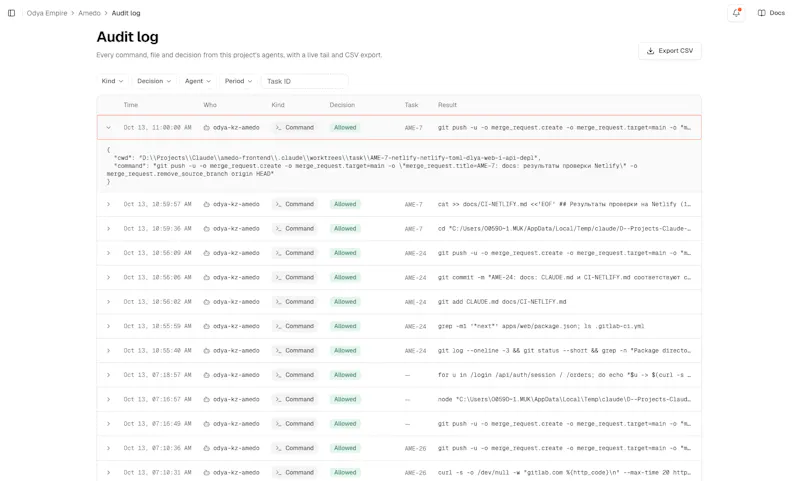800x481 pixels.
Task: Click the agent icon in the 07:18:57 AM row
Action: coord(207,375)
